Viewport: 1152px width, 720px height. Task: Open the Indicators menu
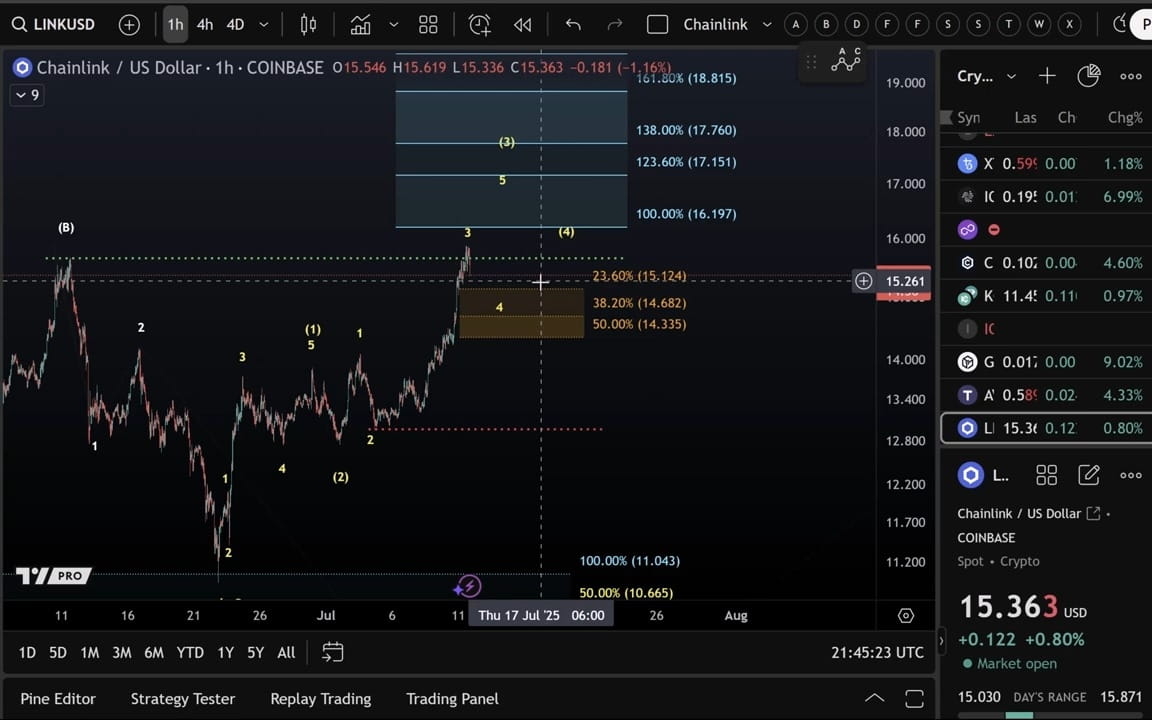pos(360,25)
